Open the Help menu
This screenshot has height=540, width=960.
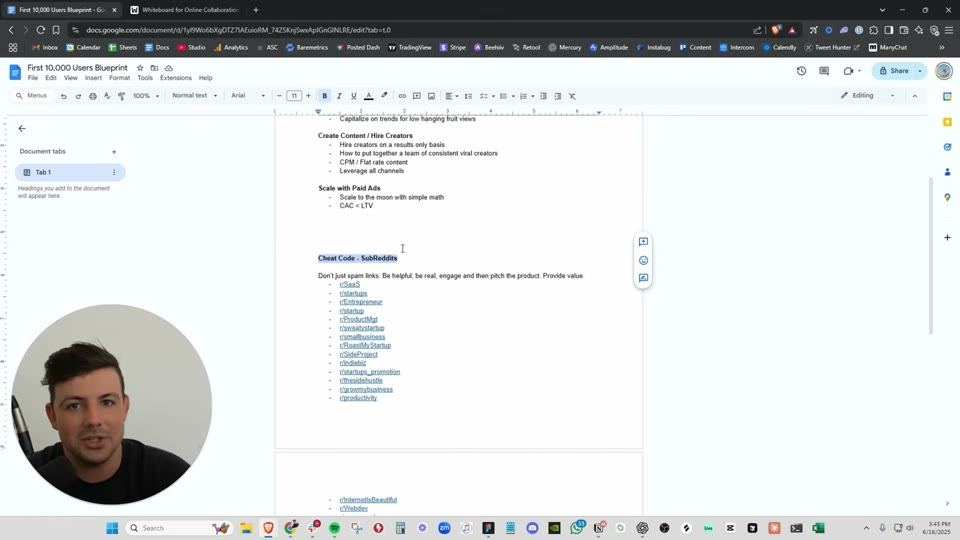206,78
